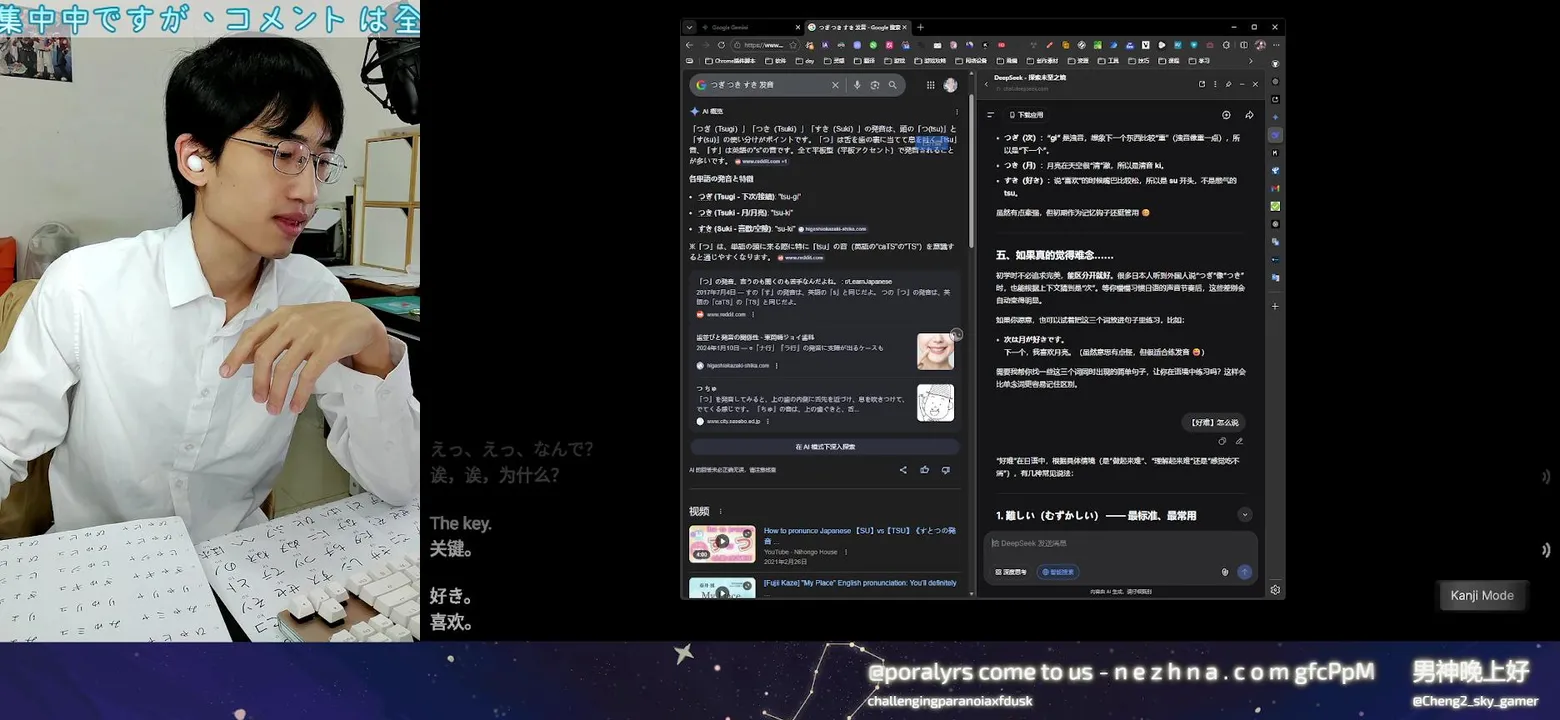The height and width of the screenshot is (720, 1560).
Task: Open the browser three-dot settings menu
Action: tap(1275, 45)
